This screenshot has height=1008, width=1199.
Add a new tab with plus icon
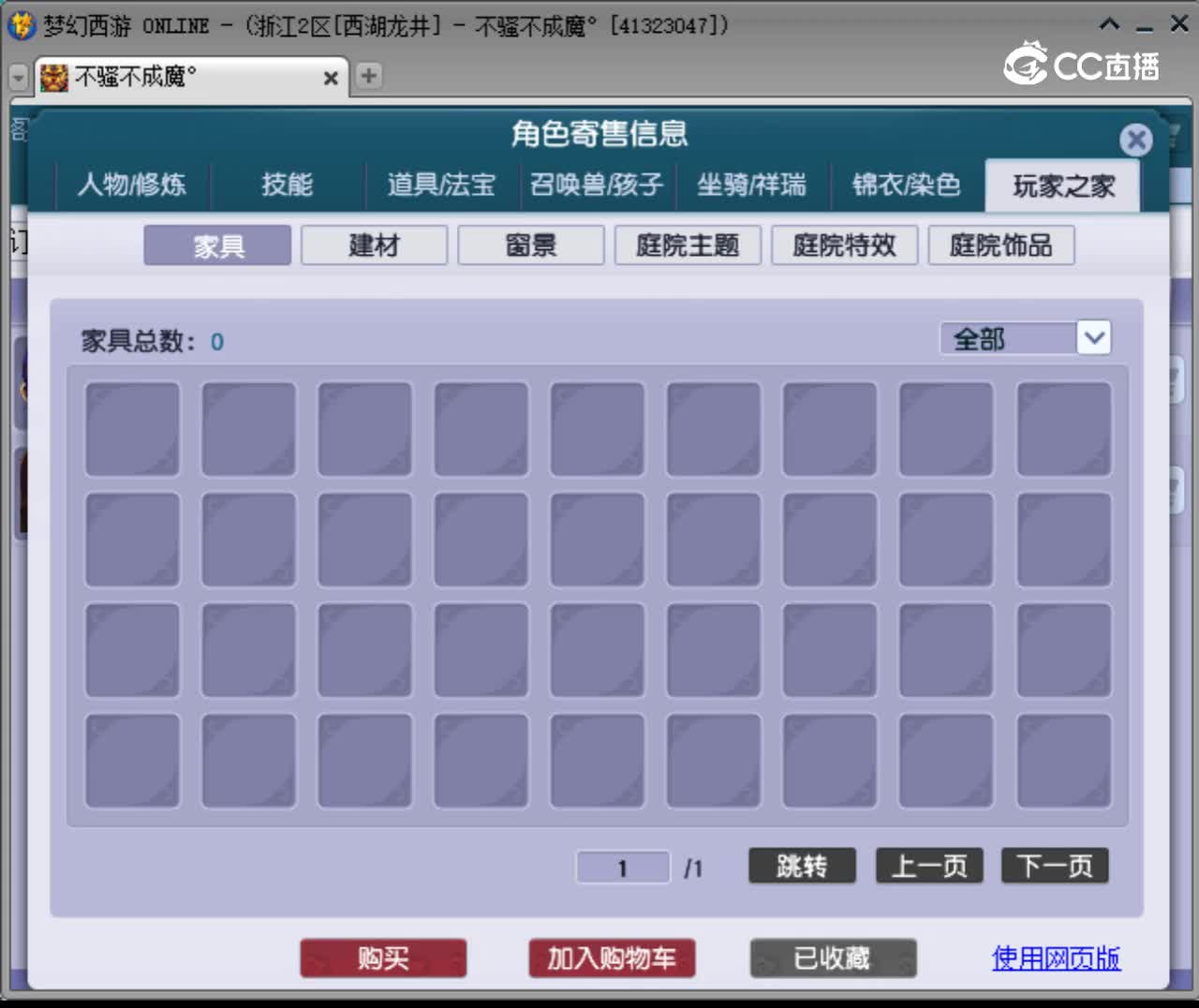pyautogui.click(x=369, y=76)
